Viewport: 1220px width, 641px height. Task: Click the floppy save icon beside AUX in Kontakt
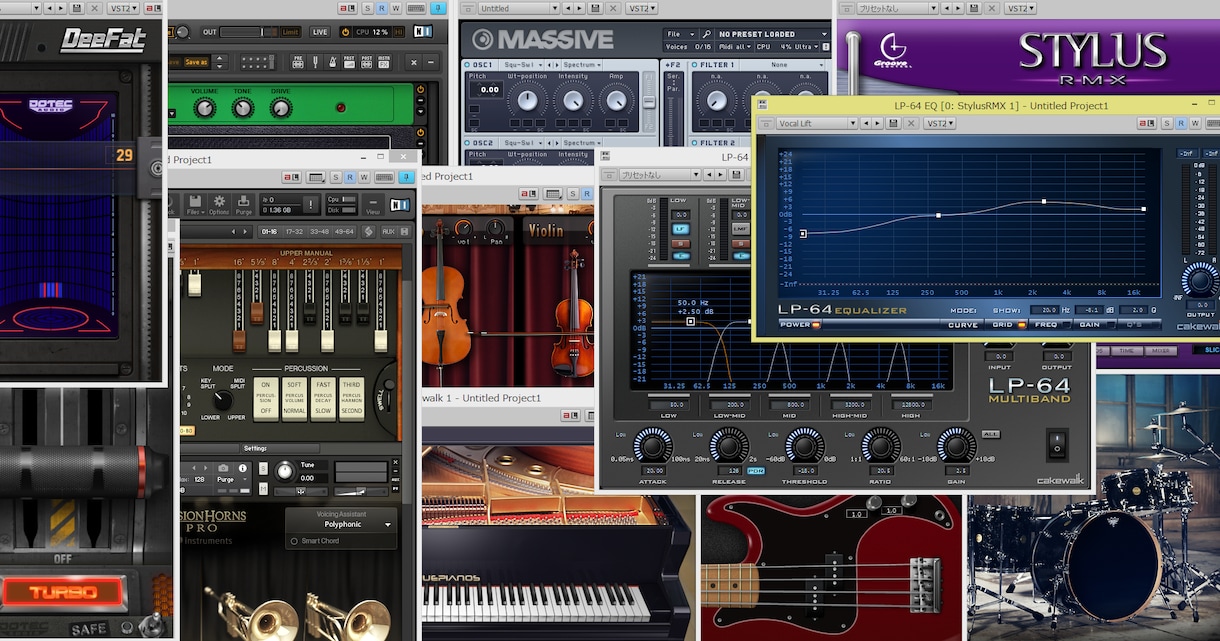[x=404, y=232]
